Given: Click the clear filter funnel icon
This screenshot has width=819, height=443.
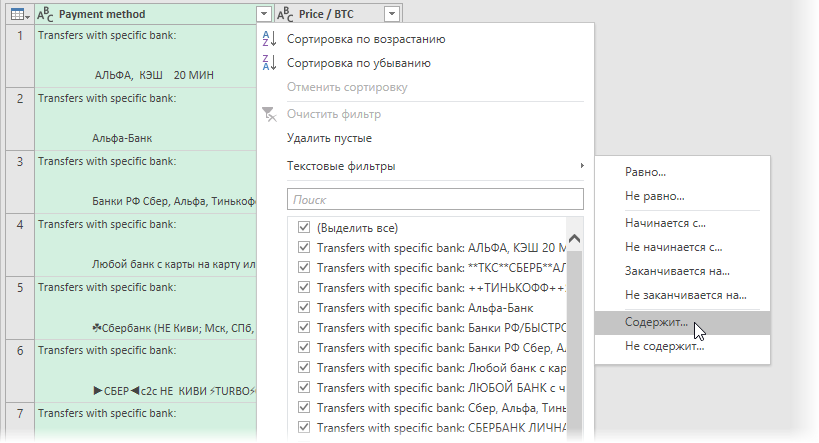Looking at the screenshot, I should [269, 114].
